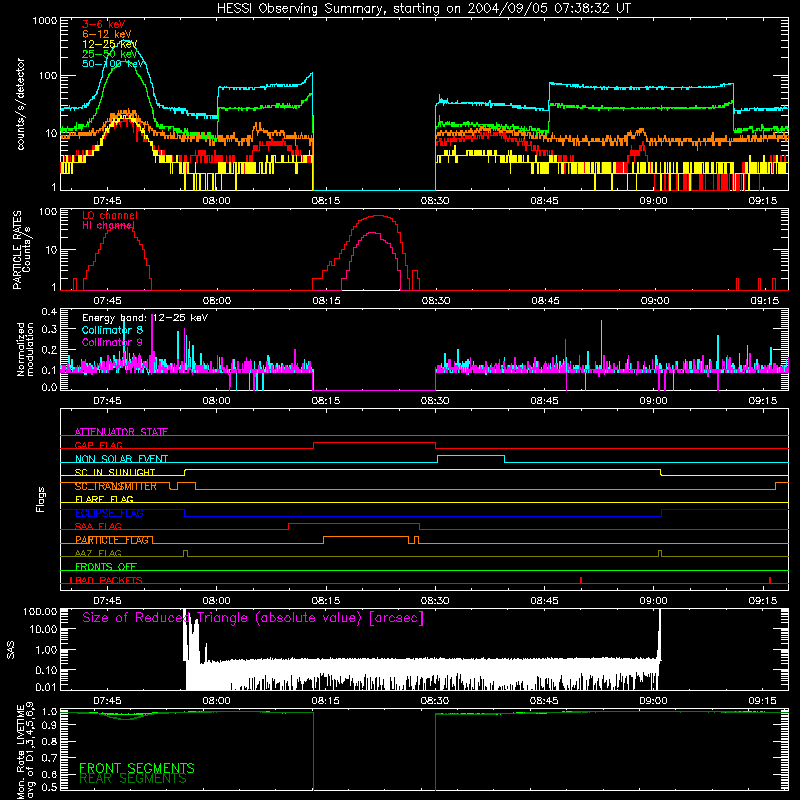
Task: Click the 08:30 tick in particle rates panel
Action: (436, 301)
